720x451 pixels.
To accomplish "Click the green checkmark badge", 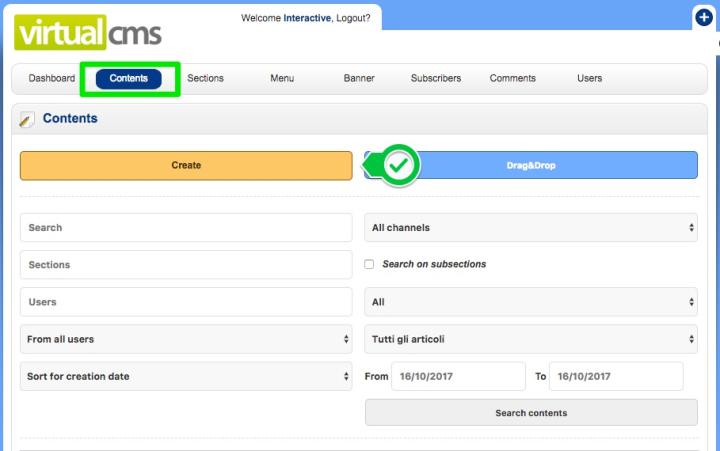I will (402, 165).
